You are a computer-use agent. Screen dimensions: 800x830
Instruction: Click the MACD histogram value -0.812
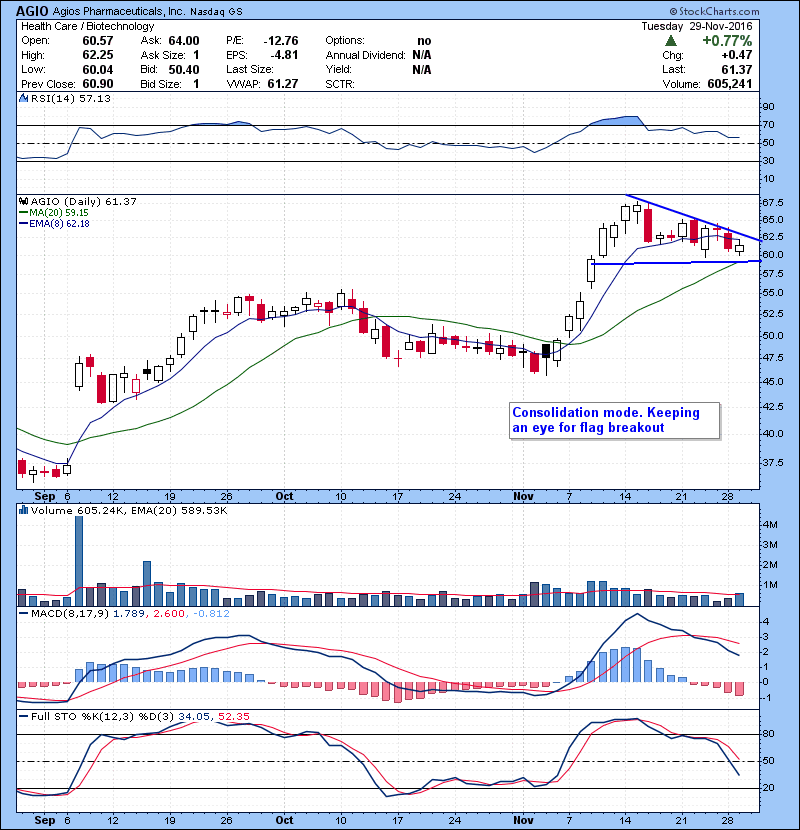pos(211,614)
